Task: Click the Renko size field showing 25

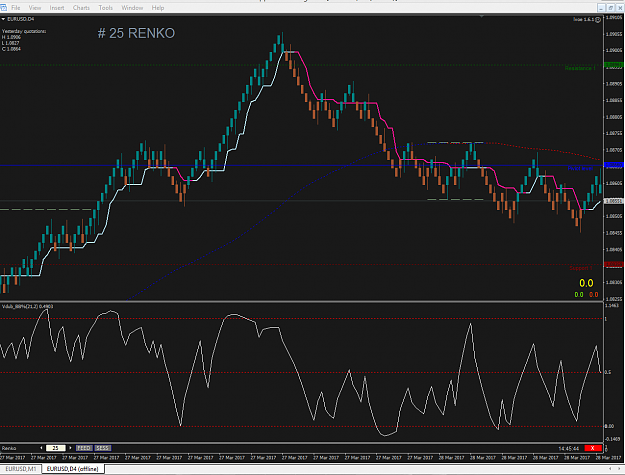Action: click(x=55, y=448)
